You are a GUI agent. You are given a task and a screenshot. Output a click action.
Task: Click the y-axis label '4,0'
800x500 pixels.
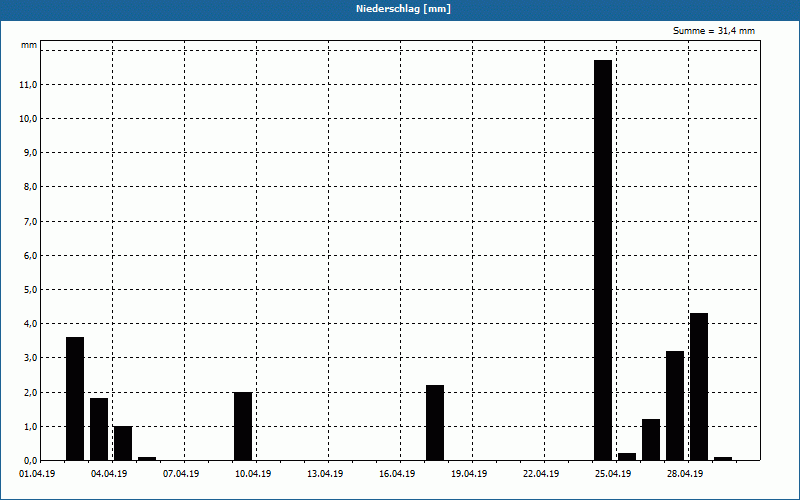coord(30,324)
